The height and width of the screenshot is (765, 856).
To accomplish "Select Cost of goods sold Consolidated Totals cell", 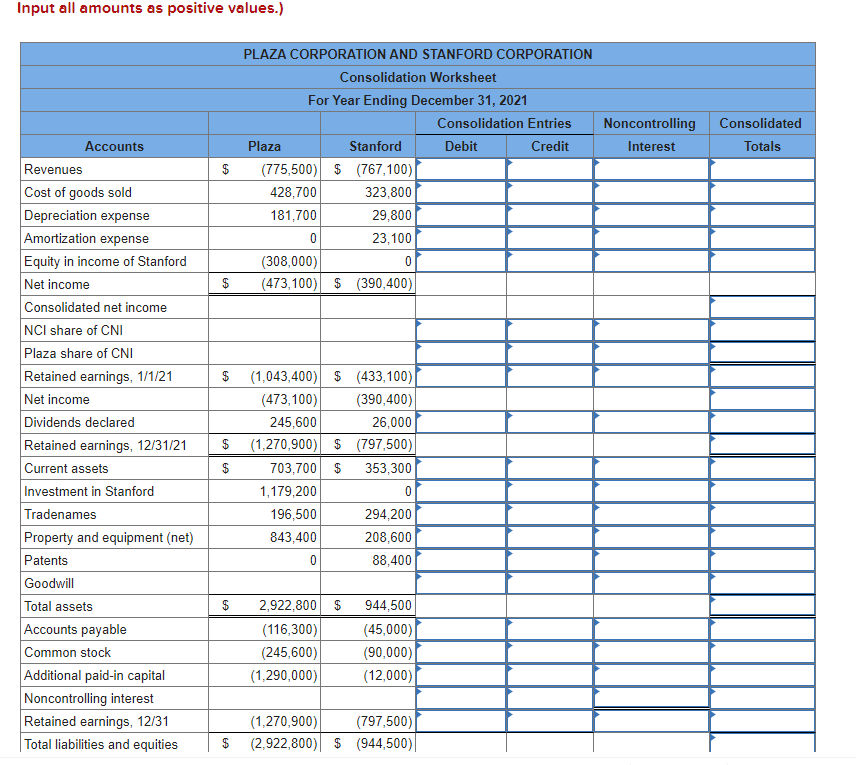I will point(762,192).
